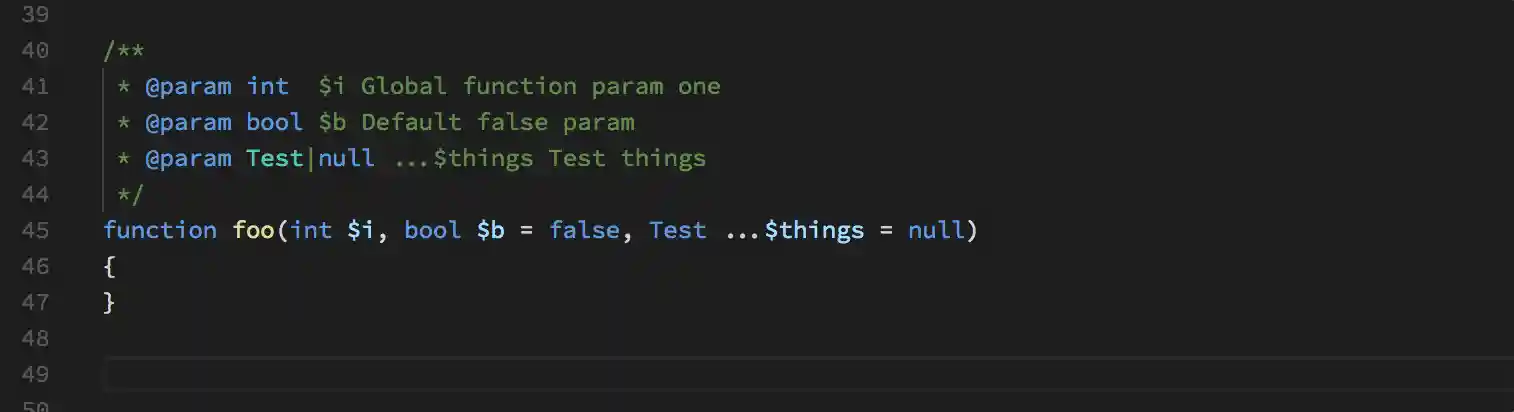Screen dimensions: 1514x412
Task: Click line number 47 in the gutter
Action: tap(35, 303)
